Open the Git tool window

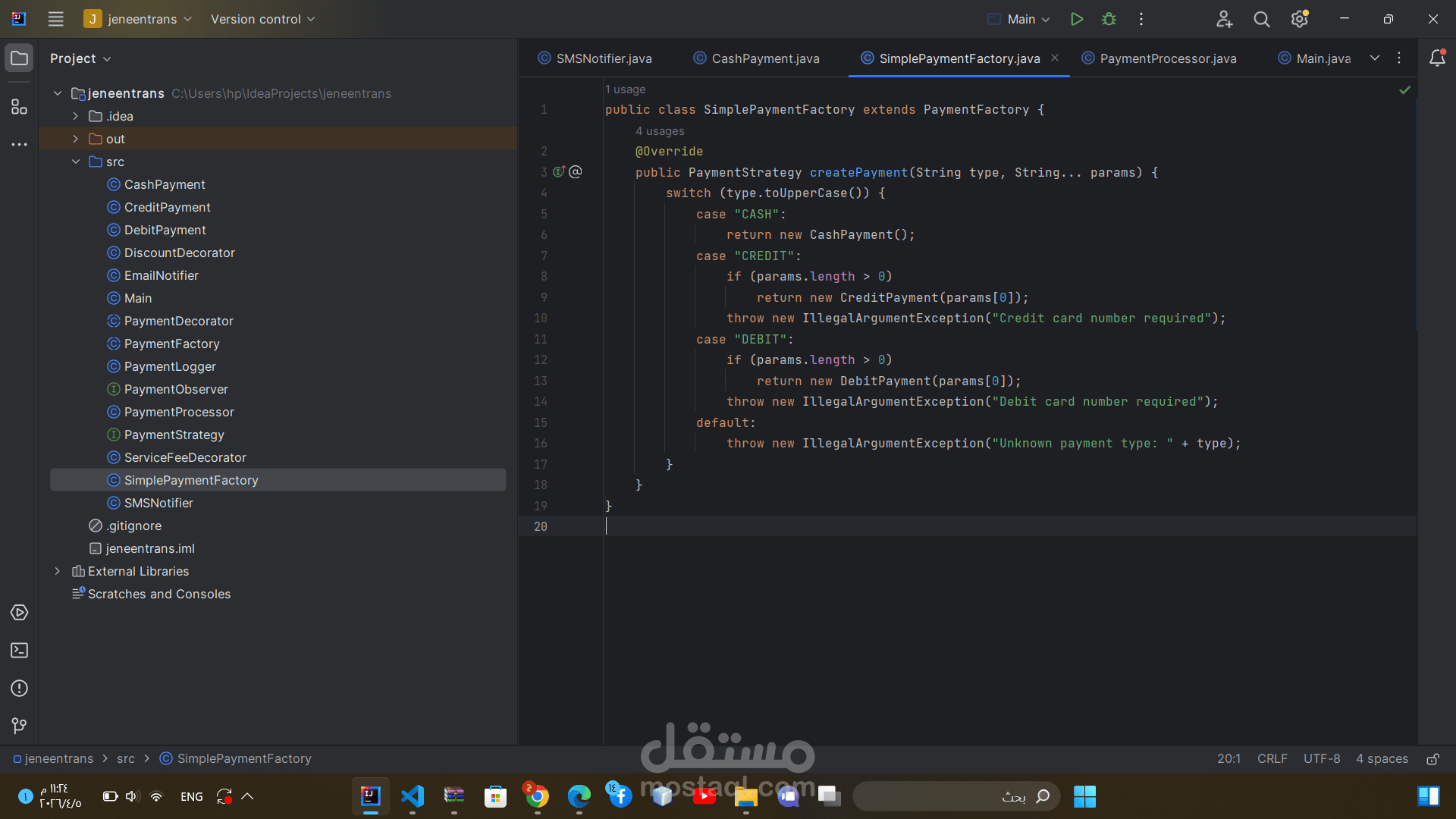coord(19,726)
